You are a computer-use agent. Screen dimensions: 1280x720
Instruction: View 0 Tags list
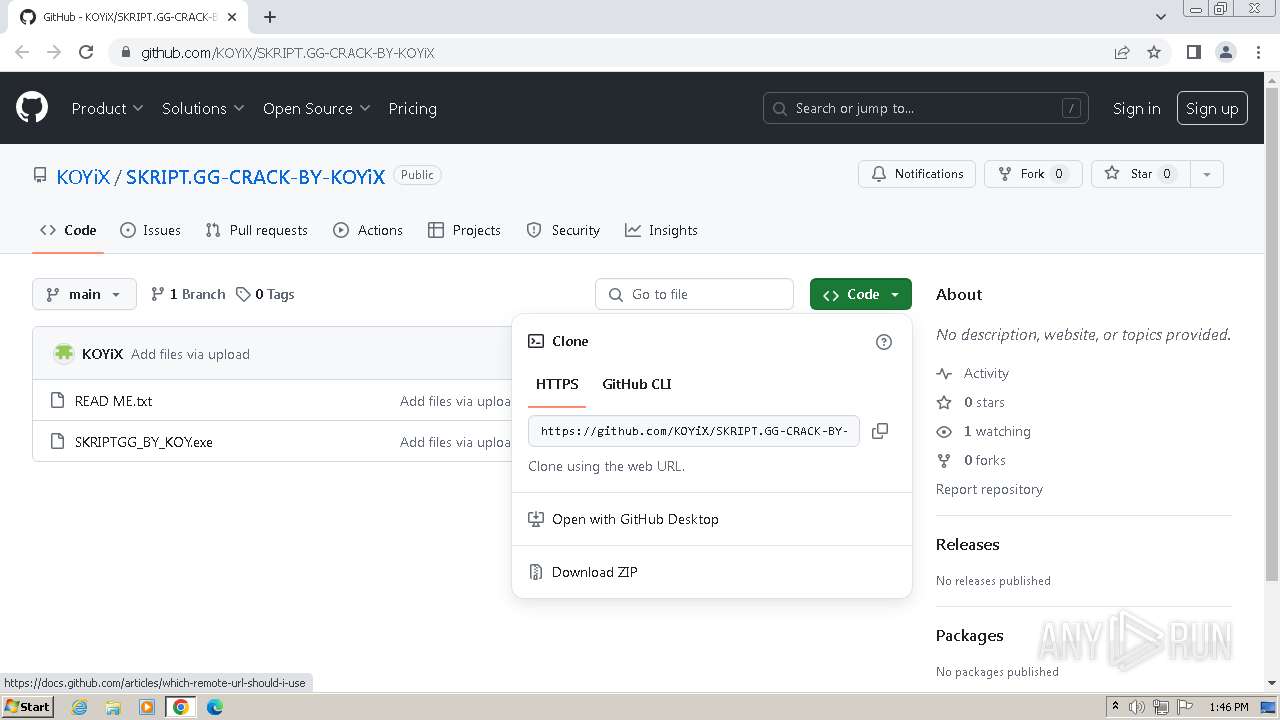click(x=265, y=294)
